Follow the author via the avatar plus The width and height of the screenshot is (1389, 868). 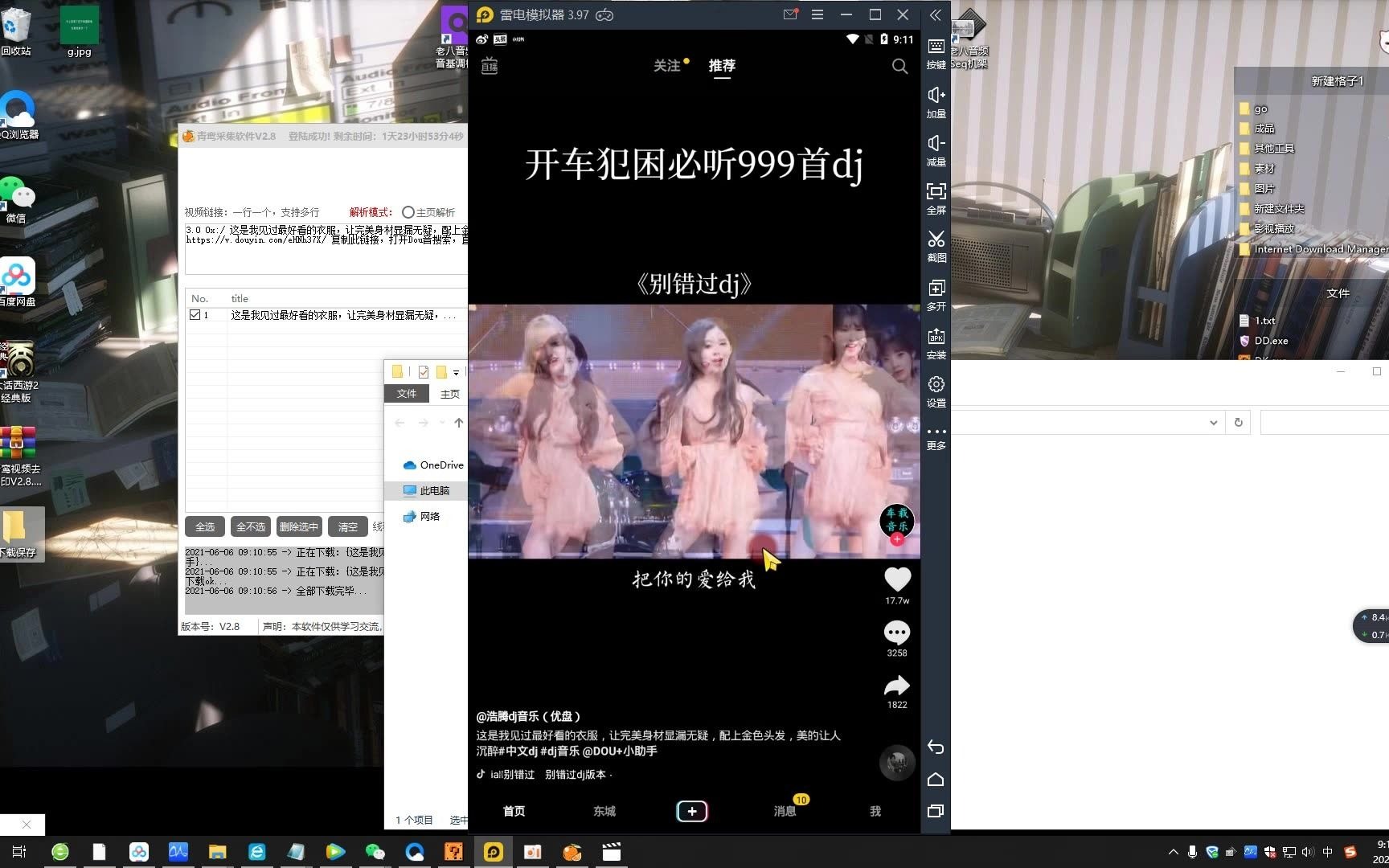897,539
